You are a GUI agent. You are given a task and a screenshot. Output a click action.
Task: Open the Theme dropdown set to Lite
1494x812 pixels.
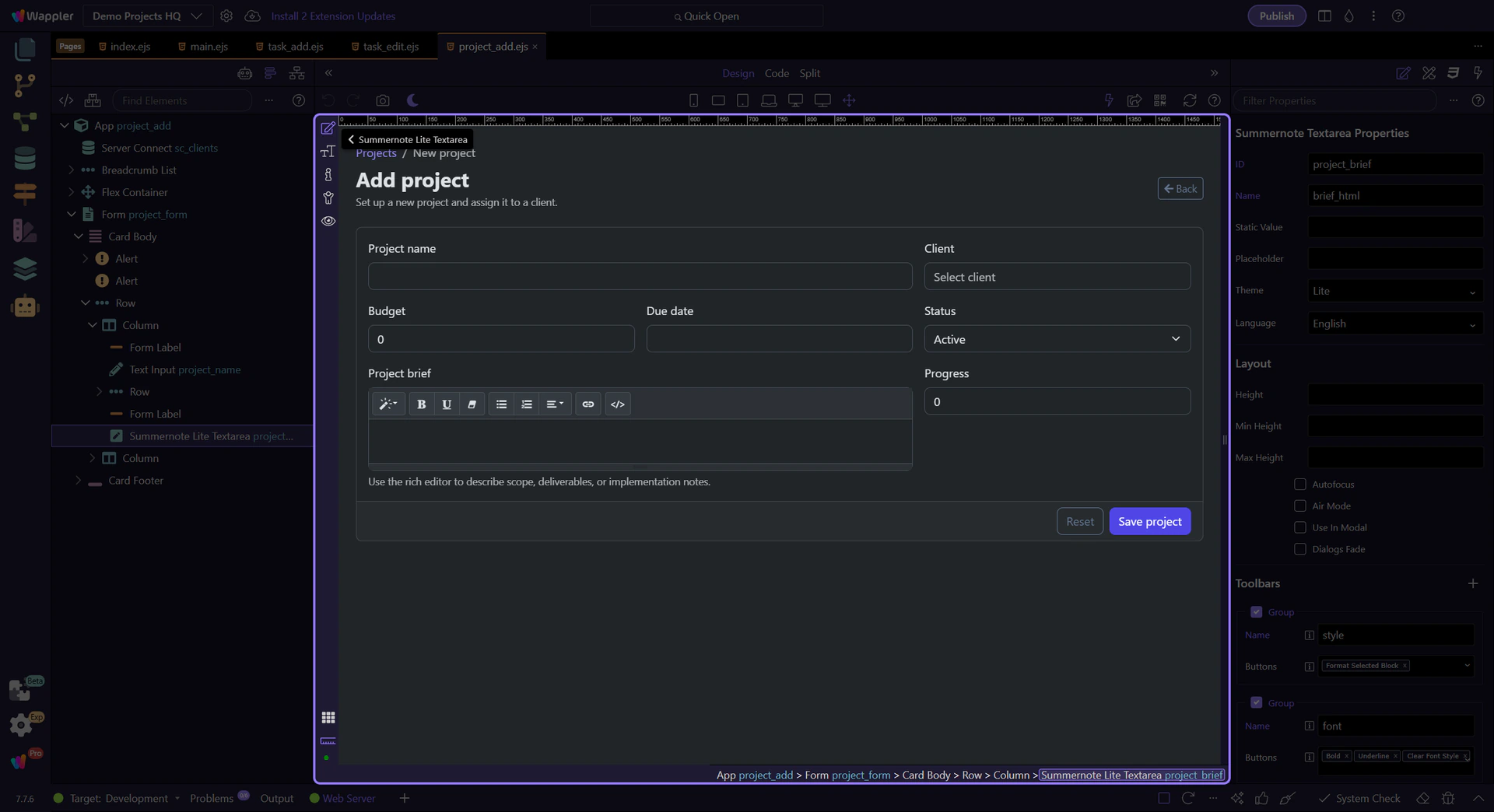click(x=1394, y=291)
